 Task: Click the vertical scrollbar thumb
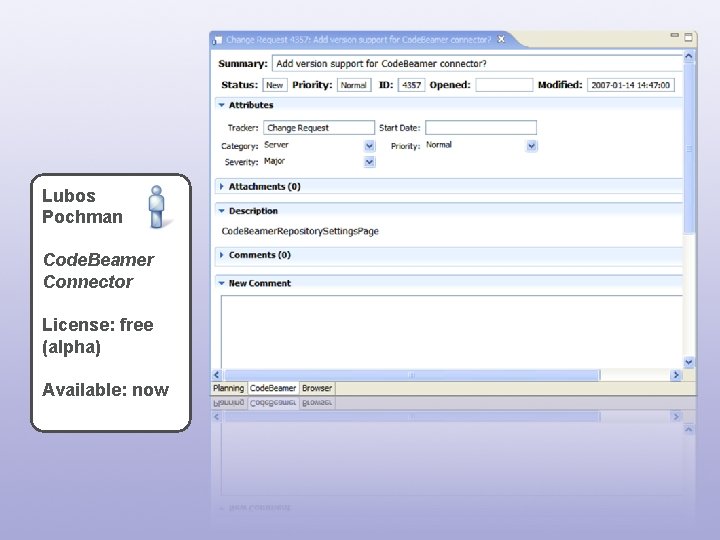coord(688,148)
